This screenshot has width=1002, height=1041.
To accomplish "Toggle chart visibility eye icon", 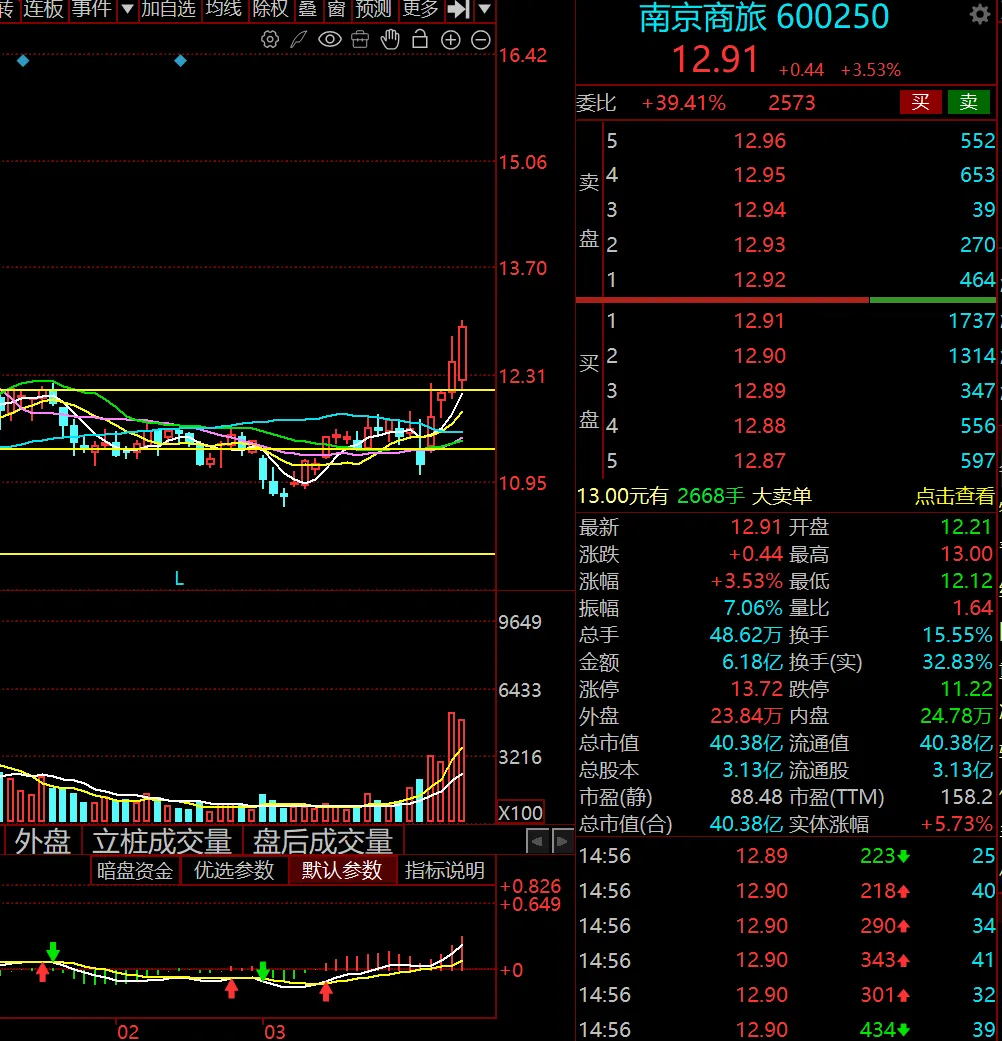I will (x=329, y=40).
